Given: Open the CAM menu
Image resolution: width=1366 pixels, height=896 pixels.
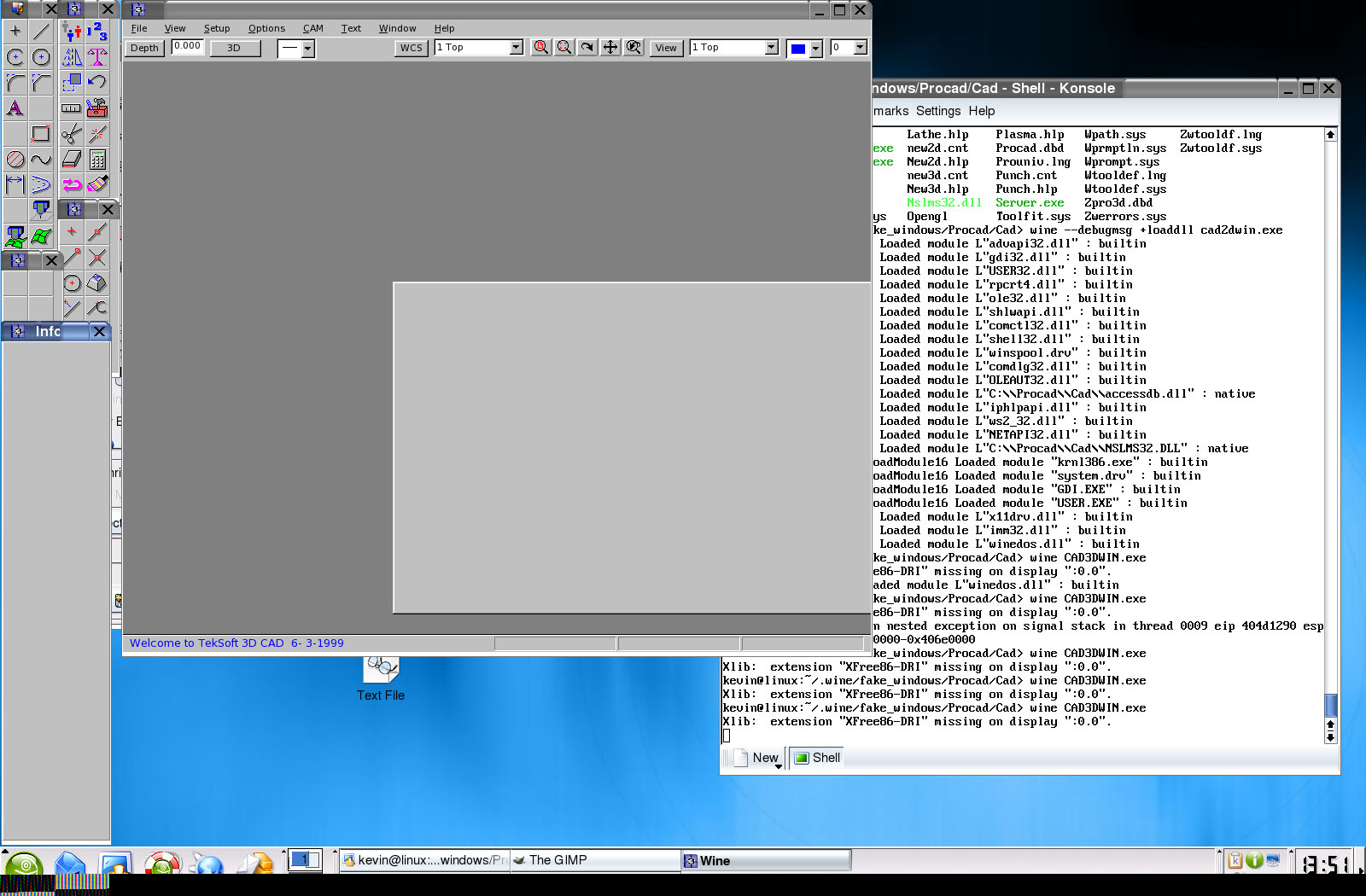Looking at the screenshot, I should click(313, 28).
